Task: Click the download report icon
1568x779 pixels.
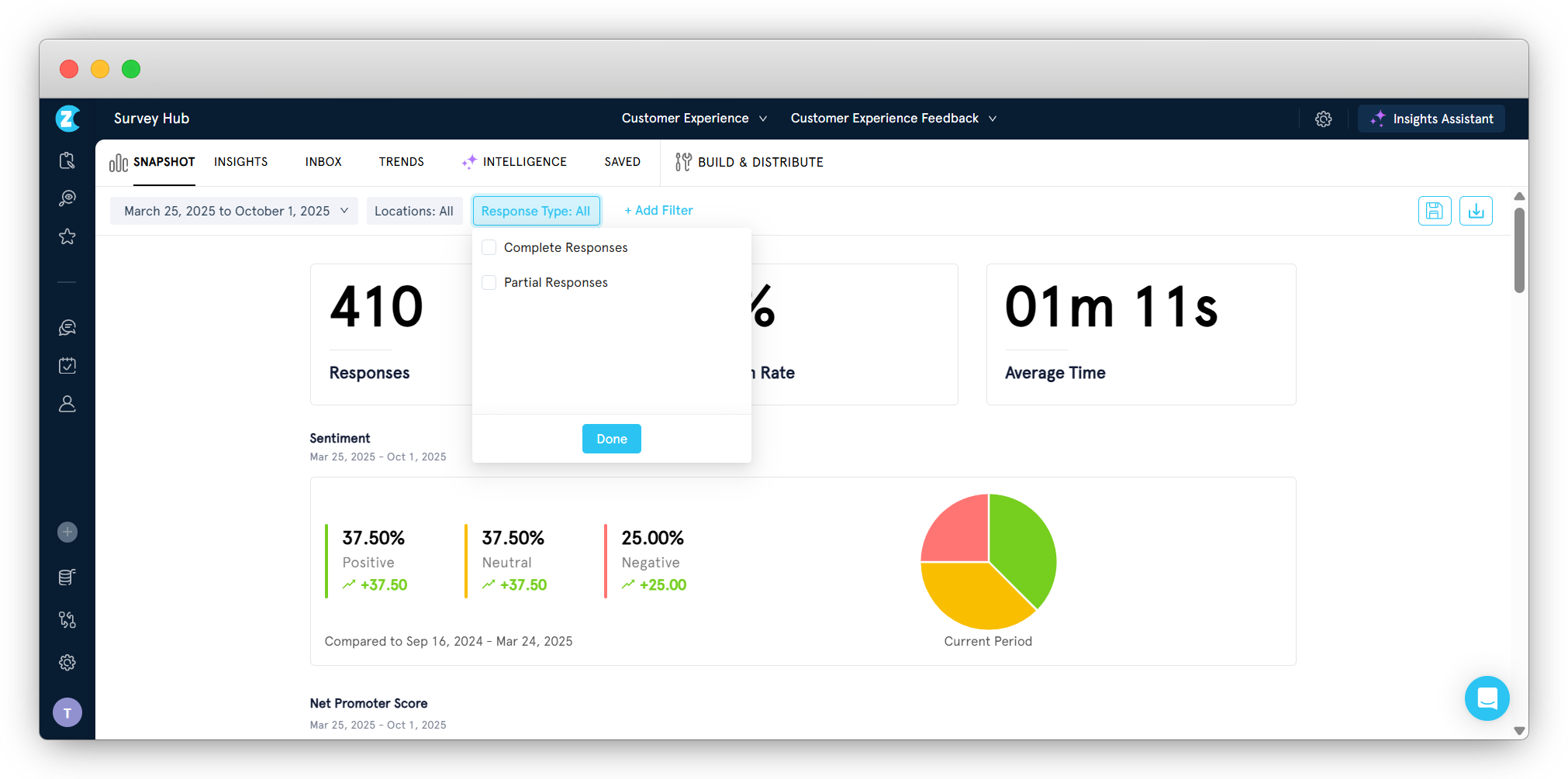Action: tap(1475, 211)
